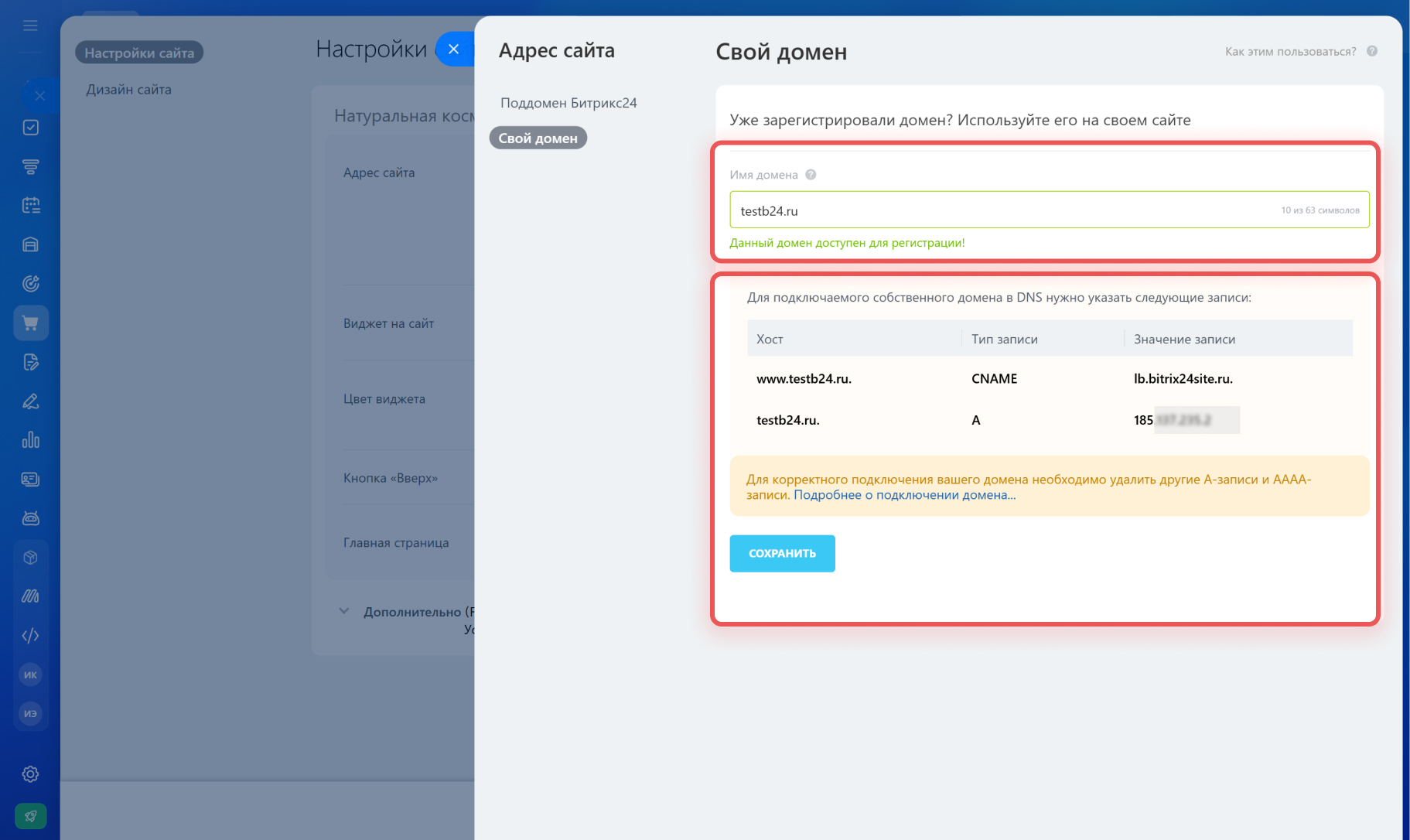Click Кнопка «Вверх» row in background
Screen dimensions: 1410x840
point(391,478)
